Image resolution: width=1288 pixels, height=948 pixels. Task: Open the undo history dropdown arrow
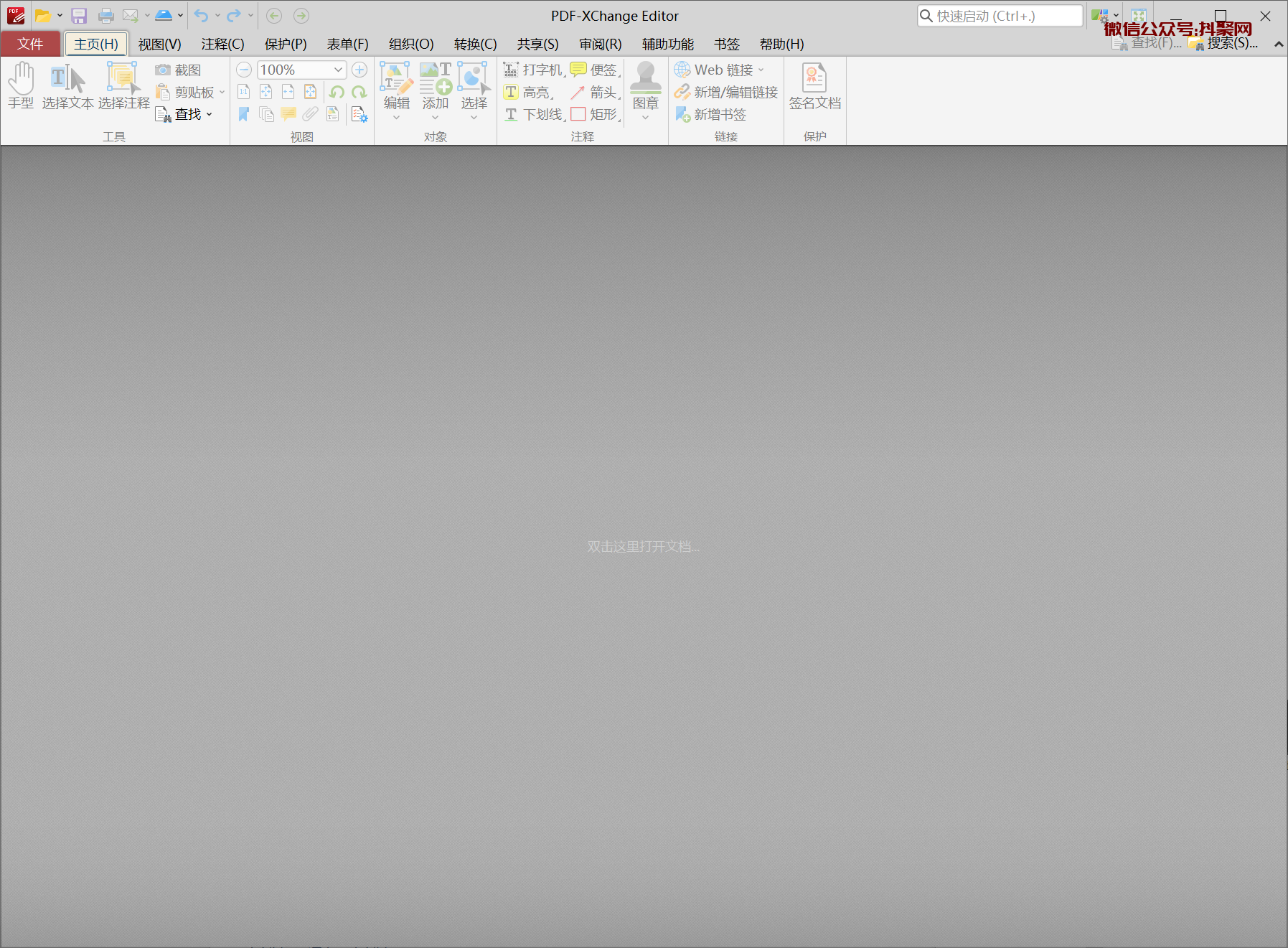tap(217, 16)
